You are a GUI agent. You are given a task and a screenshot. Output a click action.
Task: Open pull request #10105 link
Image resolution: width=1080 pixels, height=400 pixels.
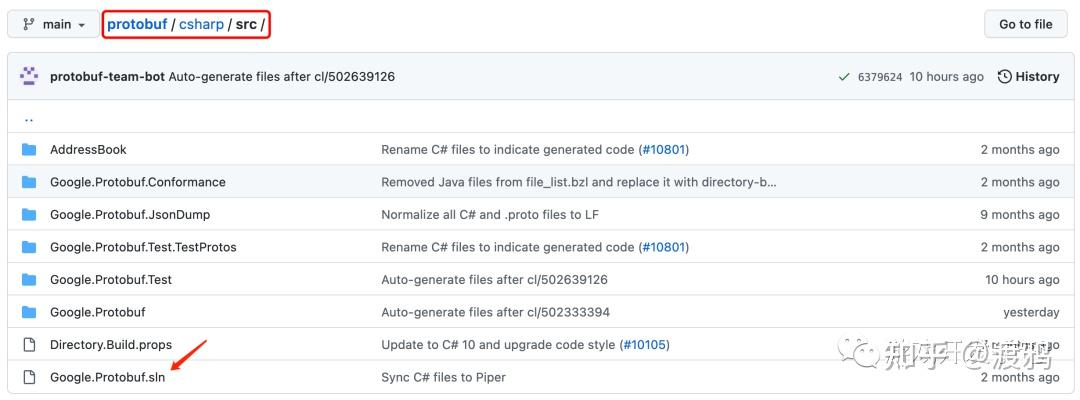click(644, 345)
